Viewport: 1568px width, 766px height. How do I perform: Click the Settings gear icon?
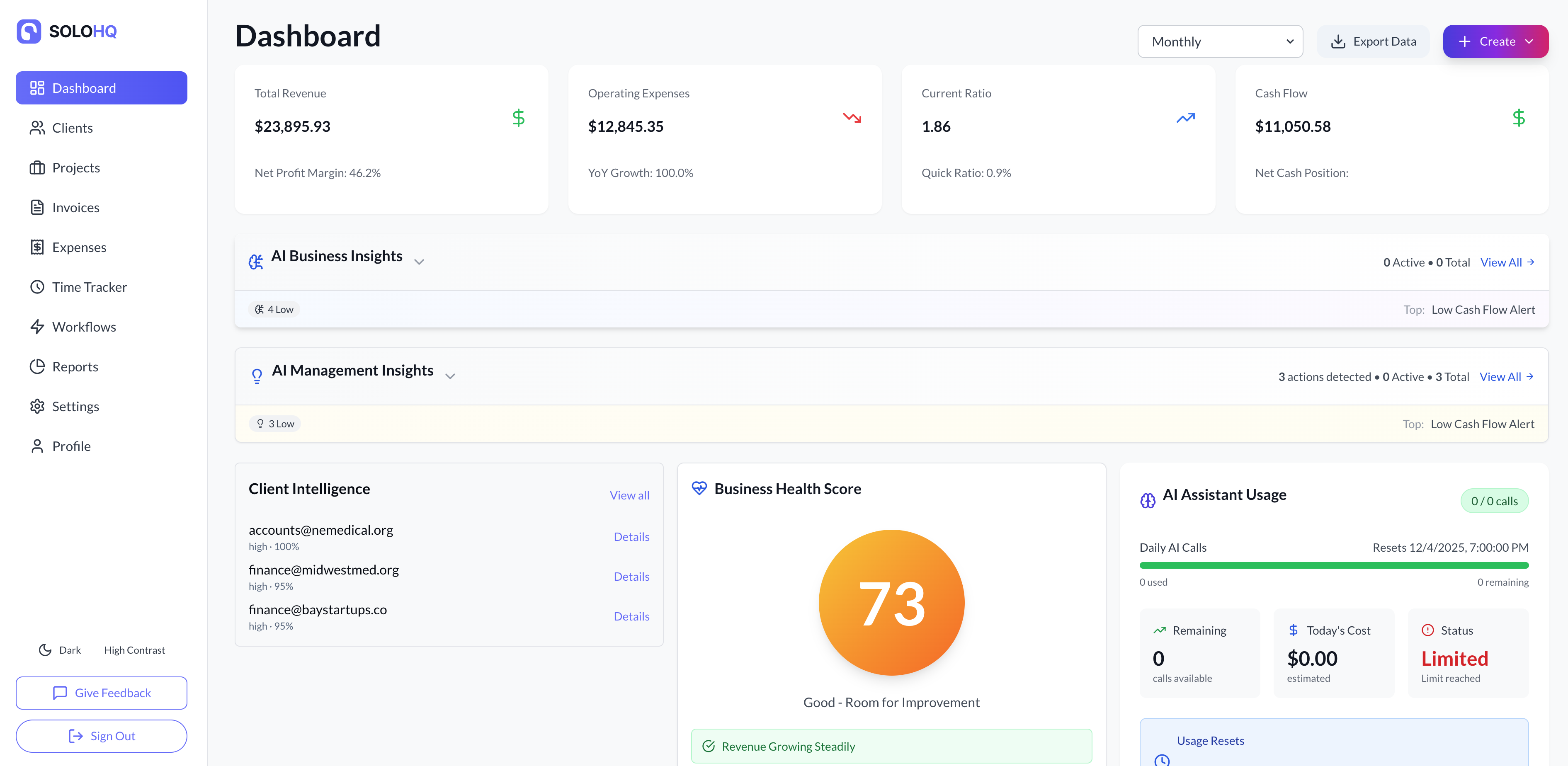(37, 407)
